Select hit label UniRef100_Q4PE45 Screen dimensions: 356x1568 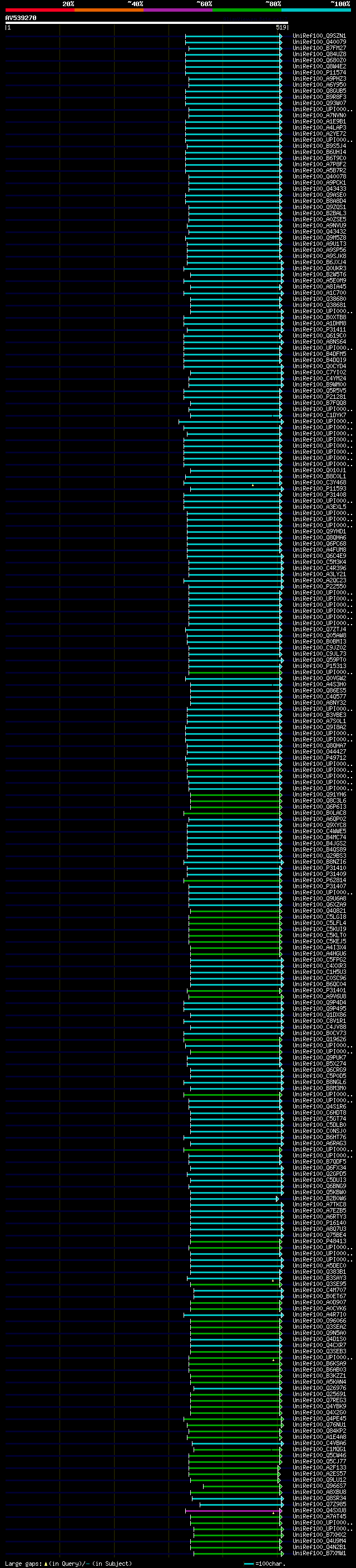[319, 1418]
